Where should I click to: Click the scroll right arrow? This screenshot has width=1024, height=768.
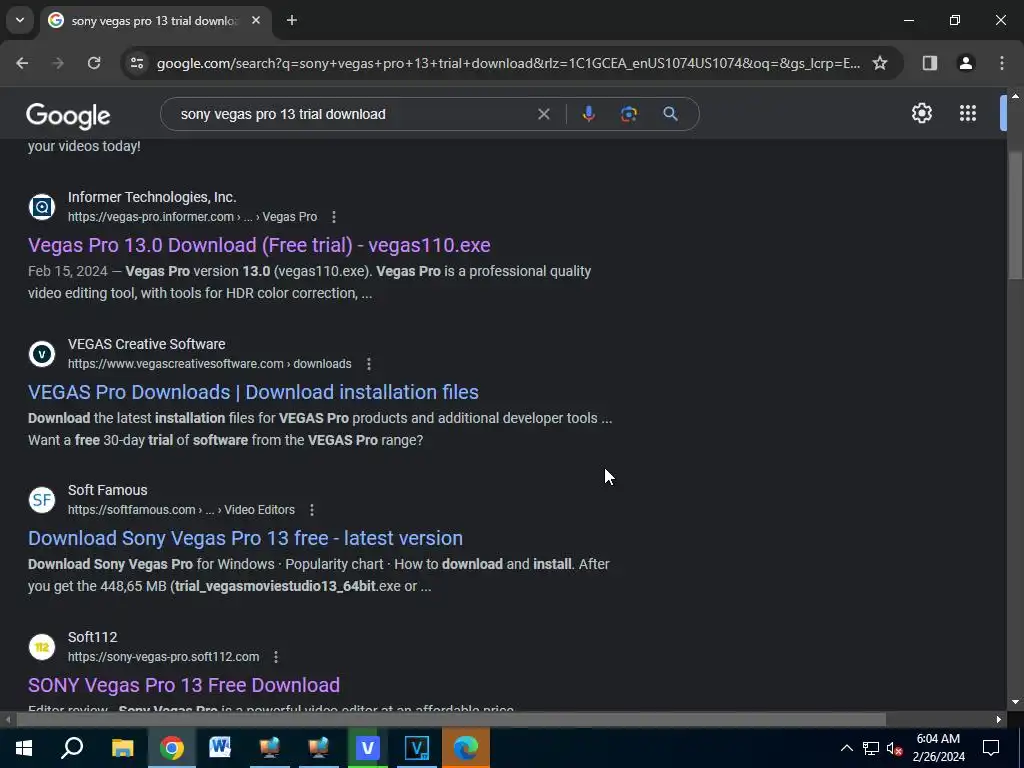coord(999,720)
